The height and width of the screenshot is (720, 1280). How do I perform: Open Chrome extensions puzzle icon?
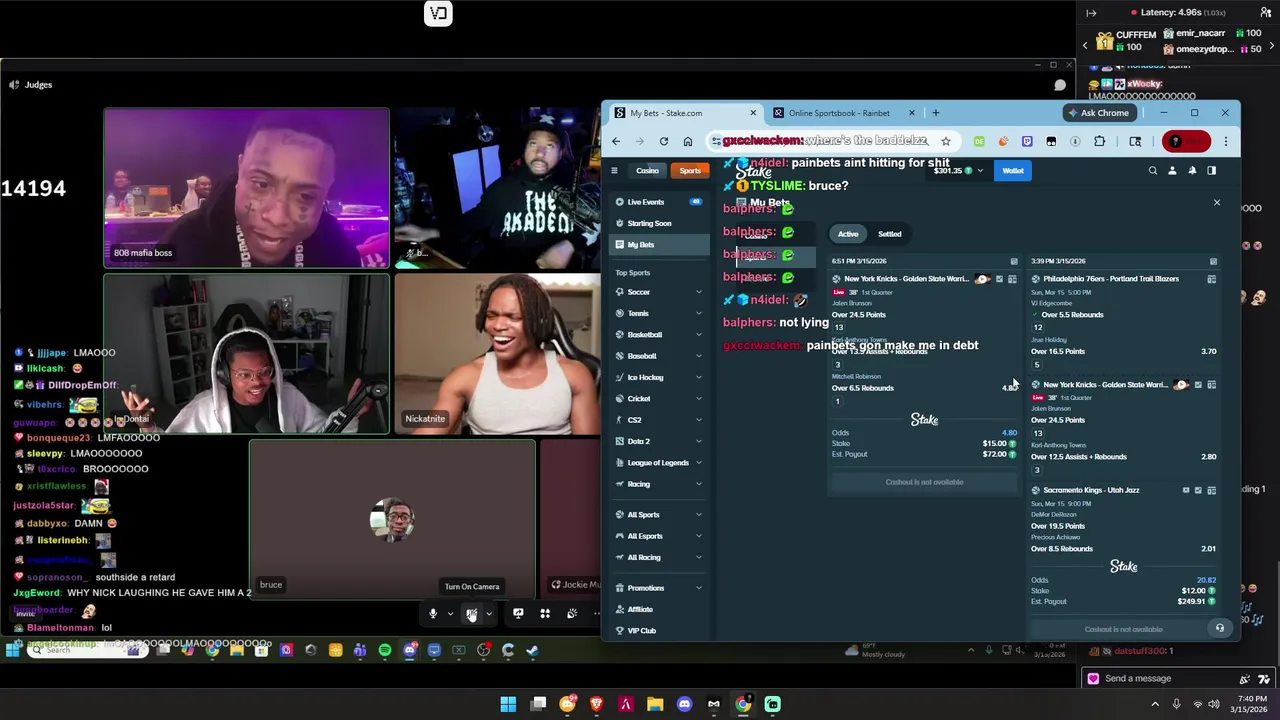1099,141
